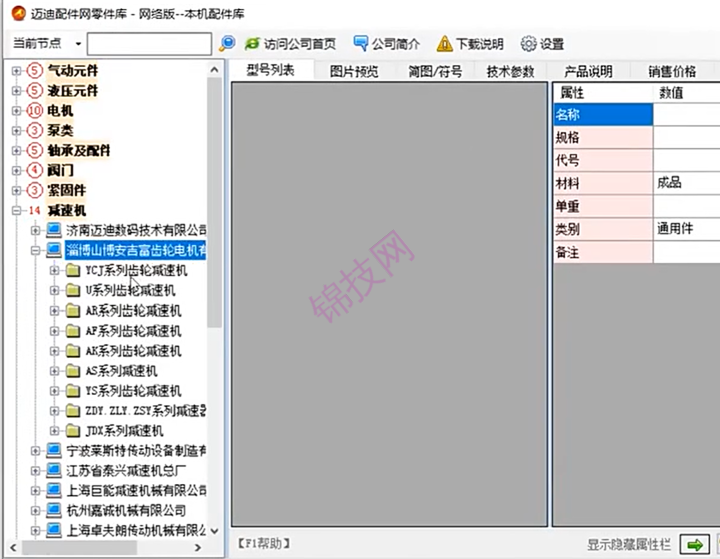Expand the YCJ系列齿轮减速机 folder node
Viewport: 720px width, 559px height.
(54, 271)
